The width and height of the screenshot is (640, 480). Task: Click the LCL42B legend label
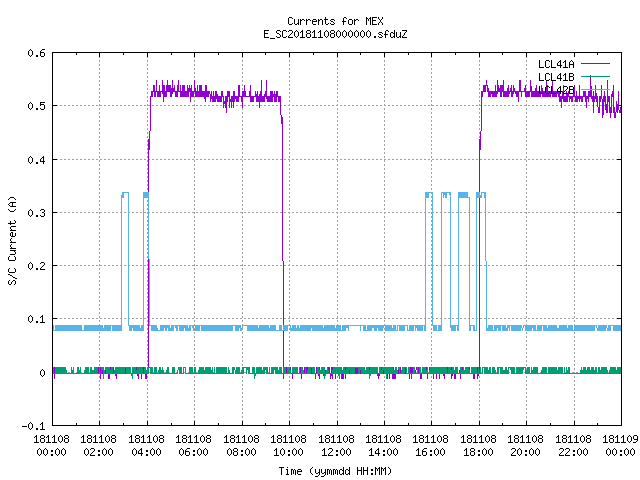(x=556, y=90)
